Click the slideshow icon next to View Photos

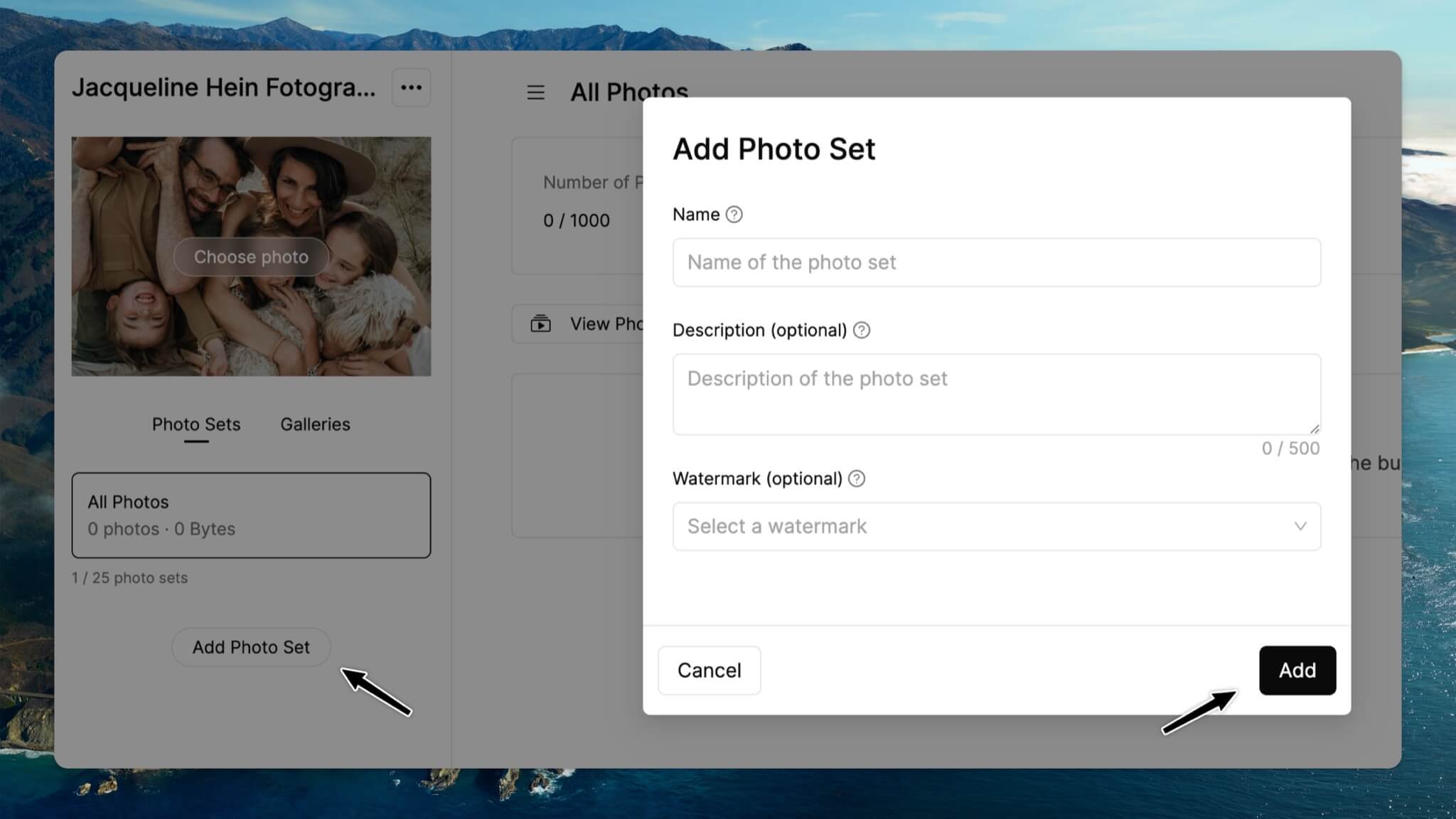[540, 323]
